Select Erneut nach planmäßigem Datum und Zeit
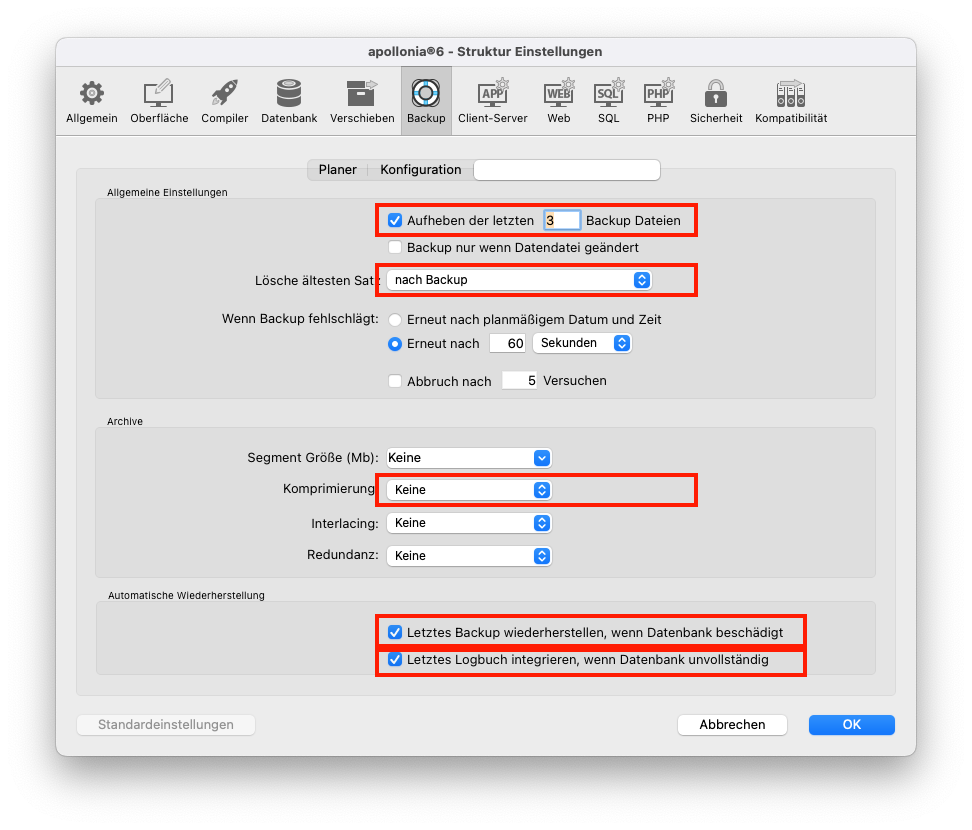Image resolution: width=972 pixels, height=830 pixels. [395, 320]
